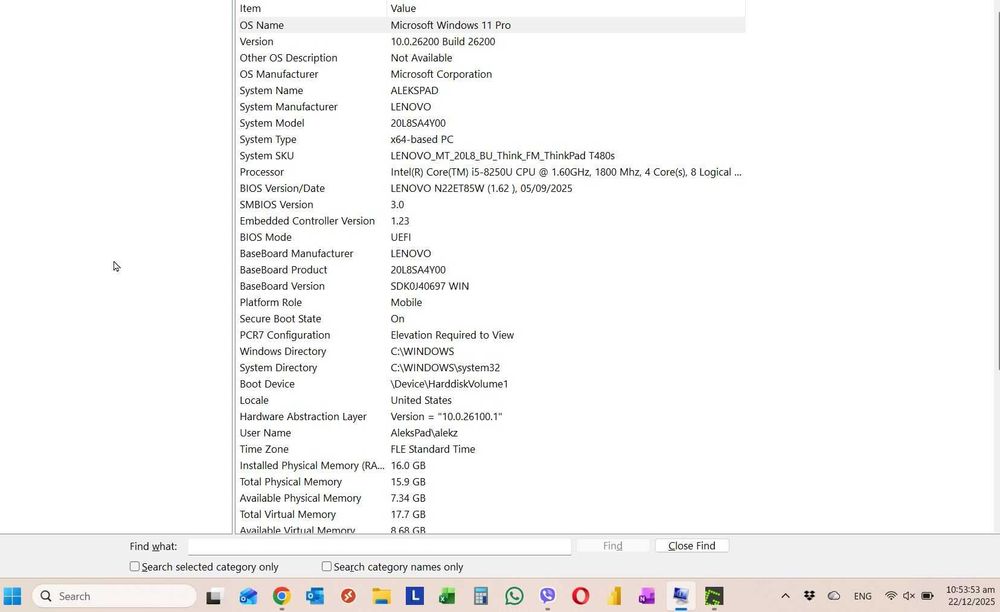Viewport: 1000px width, 612px height.
Task: Open Task View from the taskbar
Action: [214, 597]
